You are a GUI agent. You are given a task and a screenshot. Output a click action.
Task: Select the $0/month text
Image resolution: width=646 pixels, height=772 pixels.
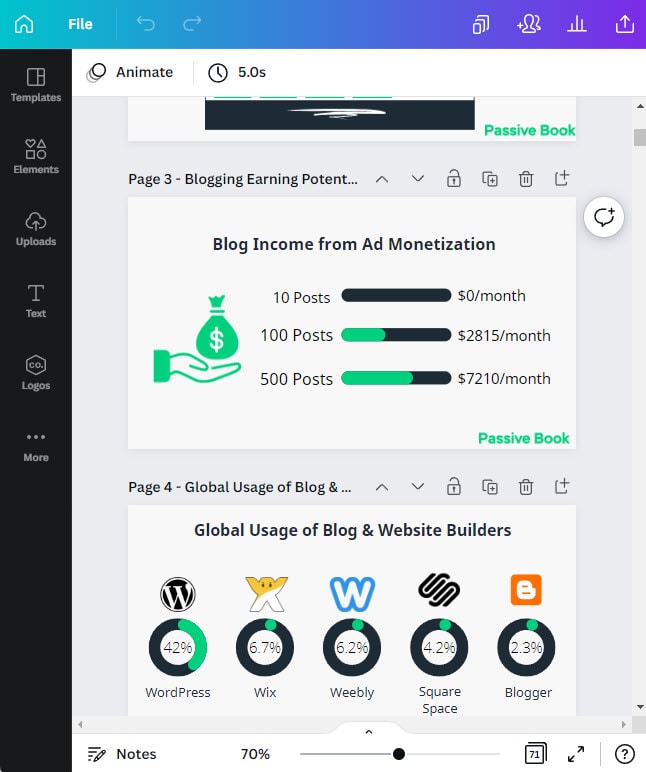pos(491,296)
